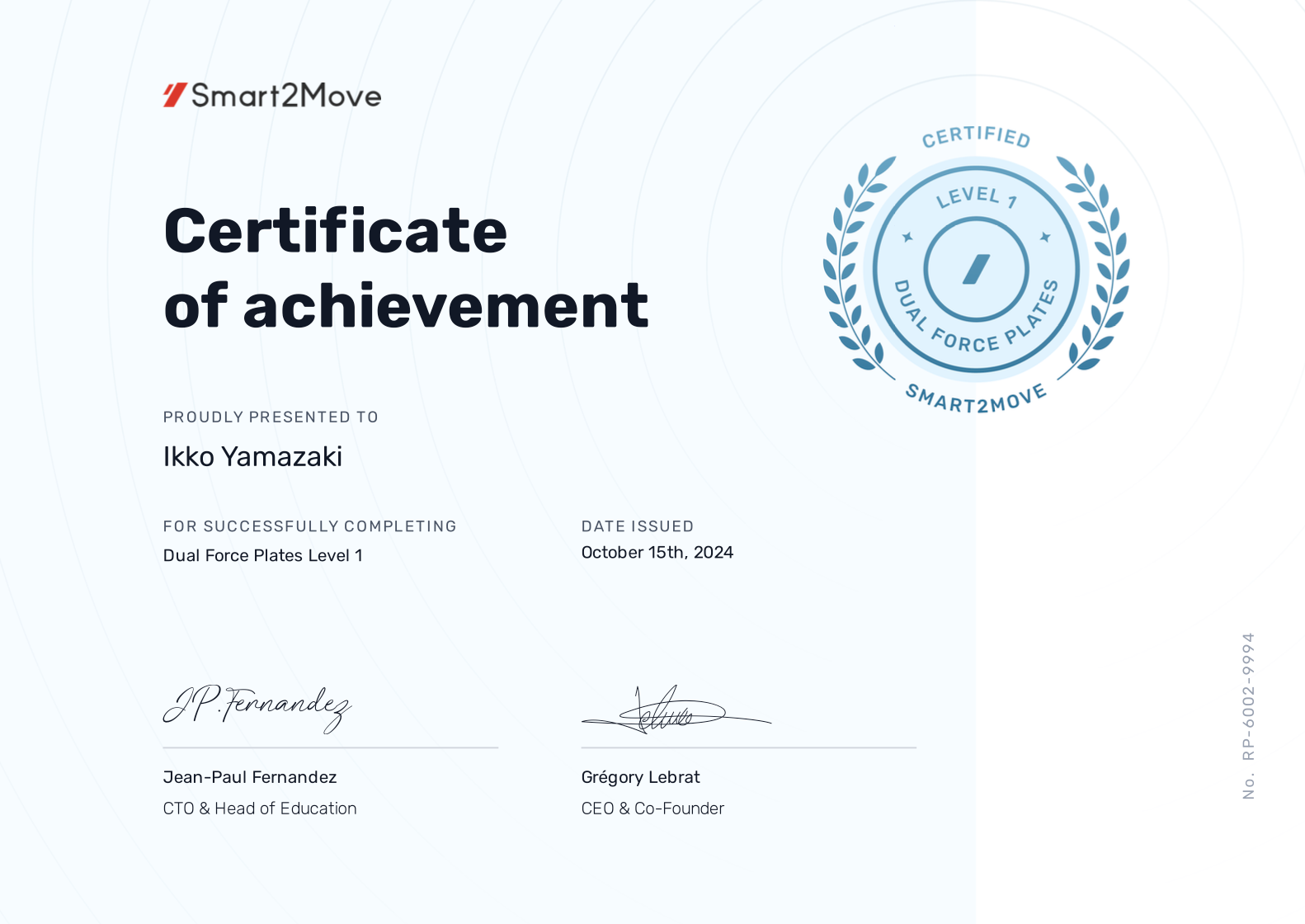1305x924 pixels.
Task: Click the 'Dual Force Plates Level 1' course name
Action: (262, 555)
